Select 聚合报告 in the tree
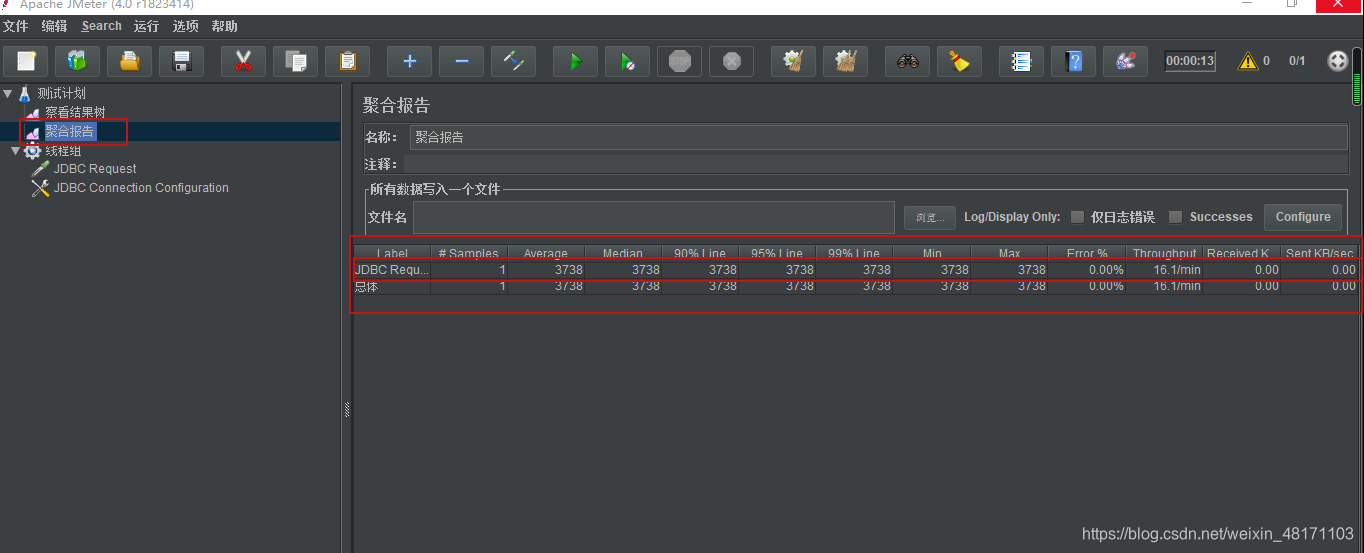Viewport: 1364px width, 553px height. coord(70,131)
